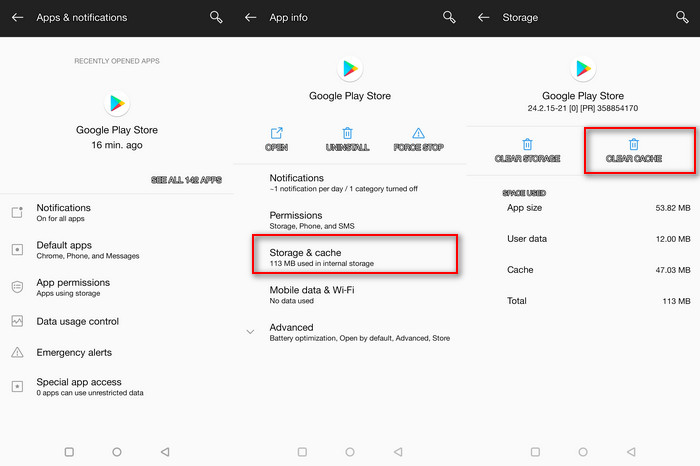Clear storage for Google Play Store
The height and width of the screenshot is (466, 700).
(527, 150)
